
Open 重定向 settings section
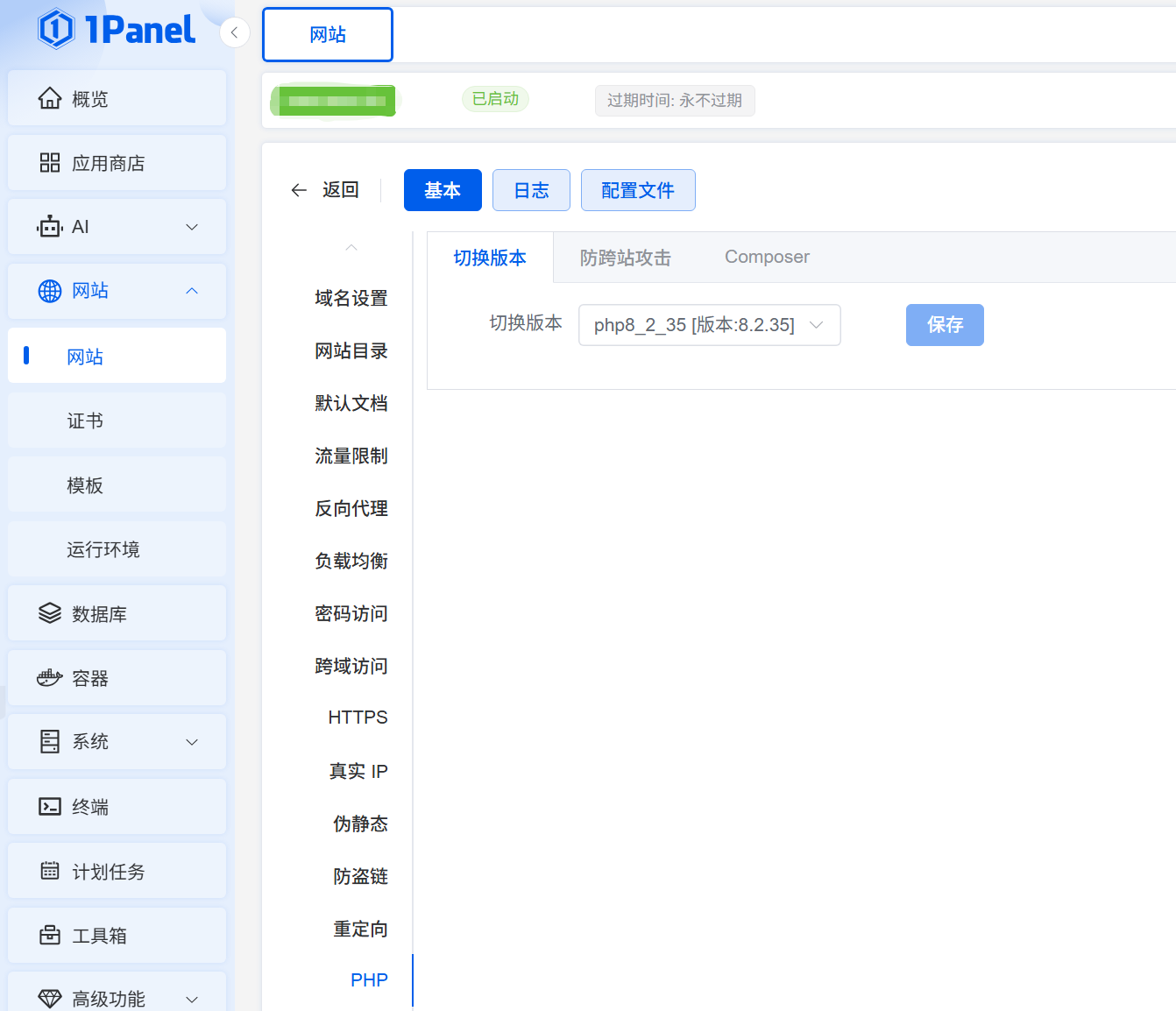tap(360, 929)
